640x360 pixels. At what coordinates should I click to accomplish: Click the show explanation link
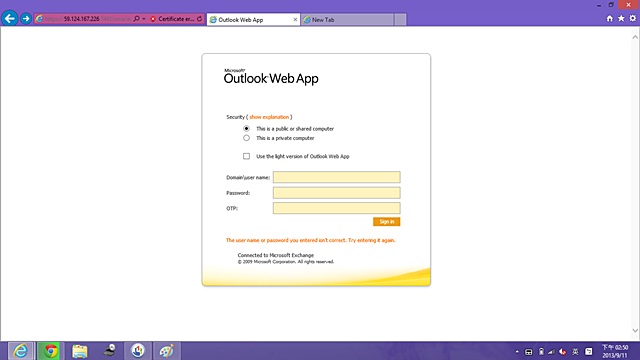point(269,117)
